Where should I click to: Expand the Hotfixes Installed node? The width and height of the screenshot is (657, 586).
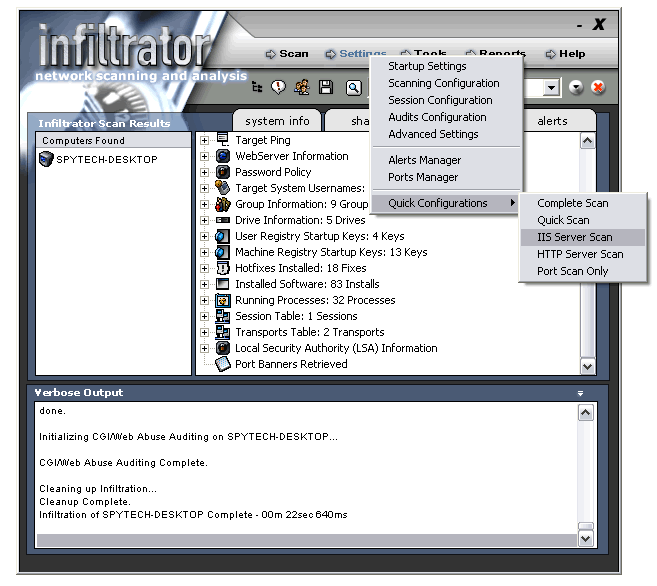point(204,268)
